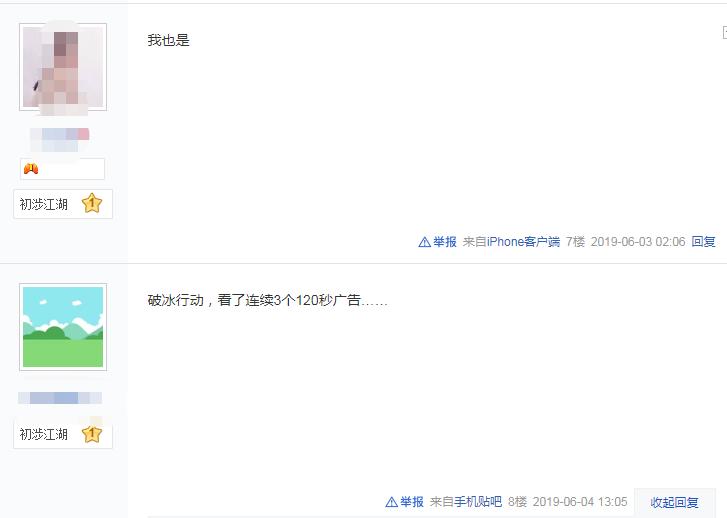Click the level 1 star badge on the first user
The image size is (727, 518).
(x=92, y=203)
